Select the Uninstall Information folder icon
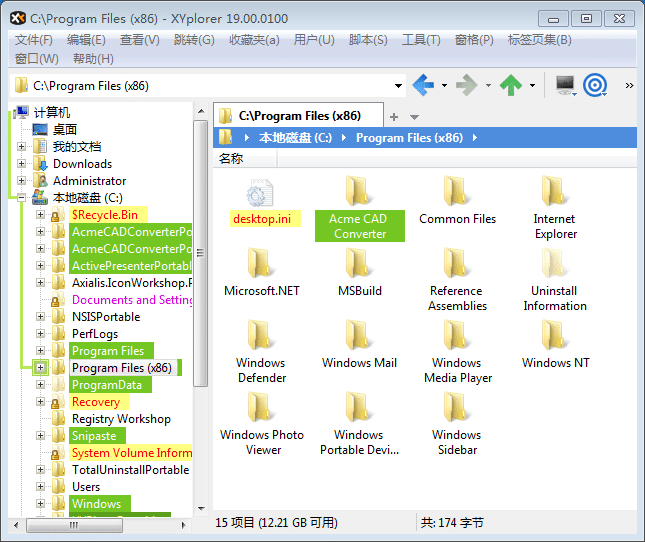This screenshot has width=645, height=542. (x=555, y=263)
